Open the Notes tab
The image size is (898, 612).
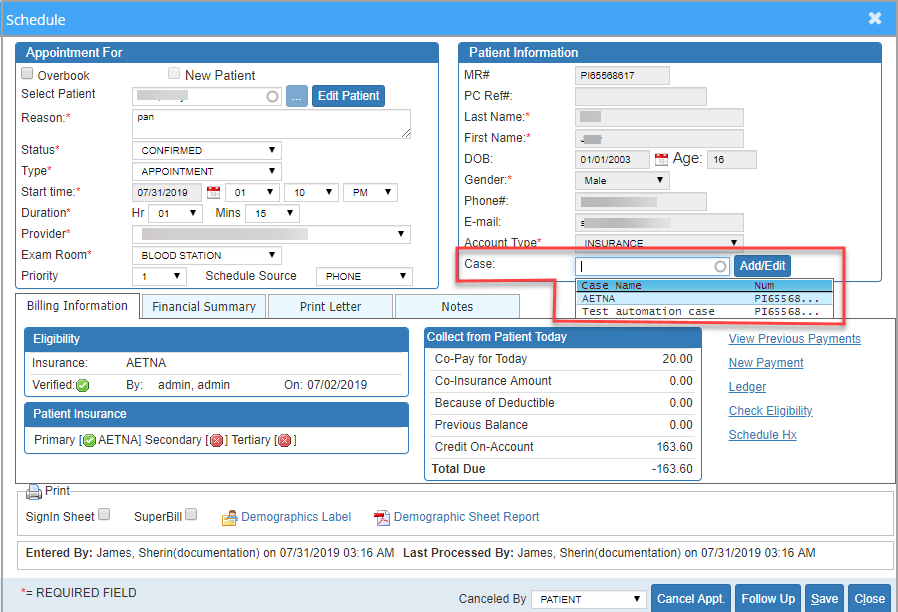click(x=457, y=307)
